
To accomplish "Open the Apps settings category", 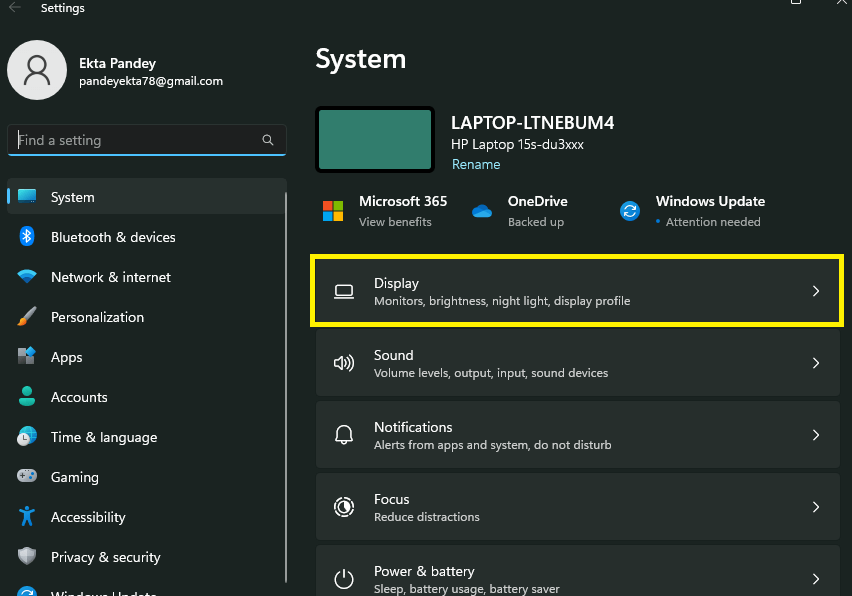I will pos(67,357).
